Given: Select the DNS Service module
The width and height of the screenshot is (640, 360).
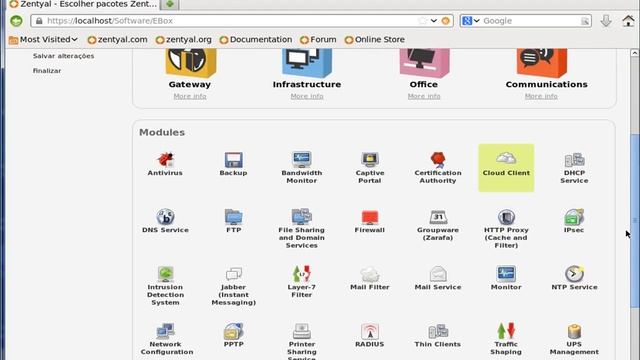Looking at the screenshot, I should pyautogui.click(x=165, y=221).
